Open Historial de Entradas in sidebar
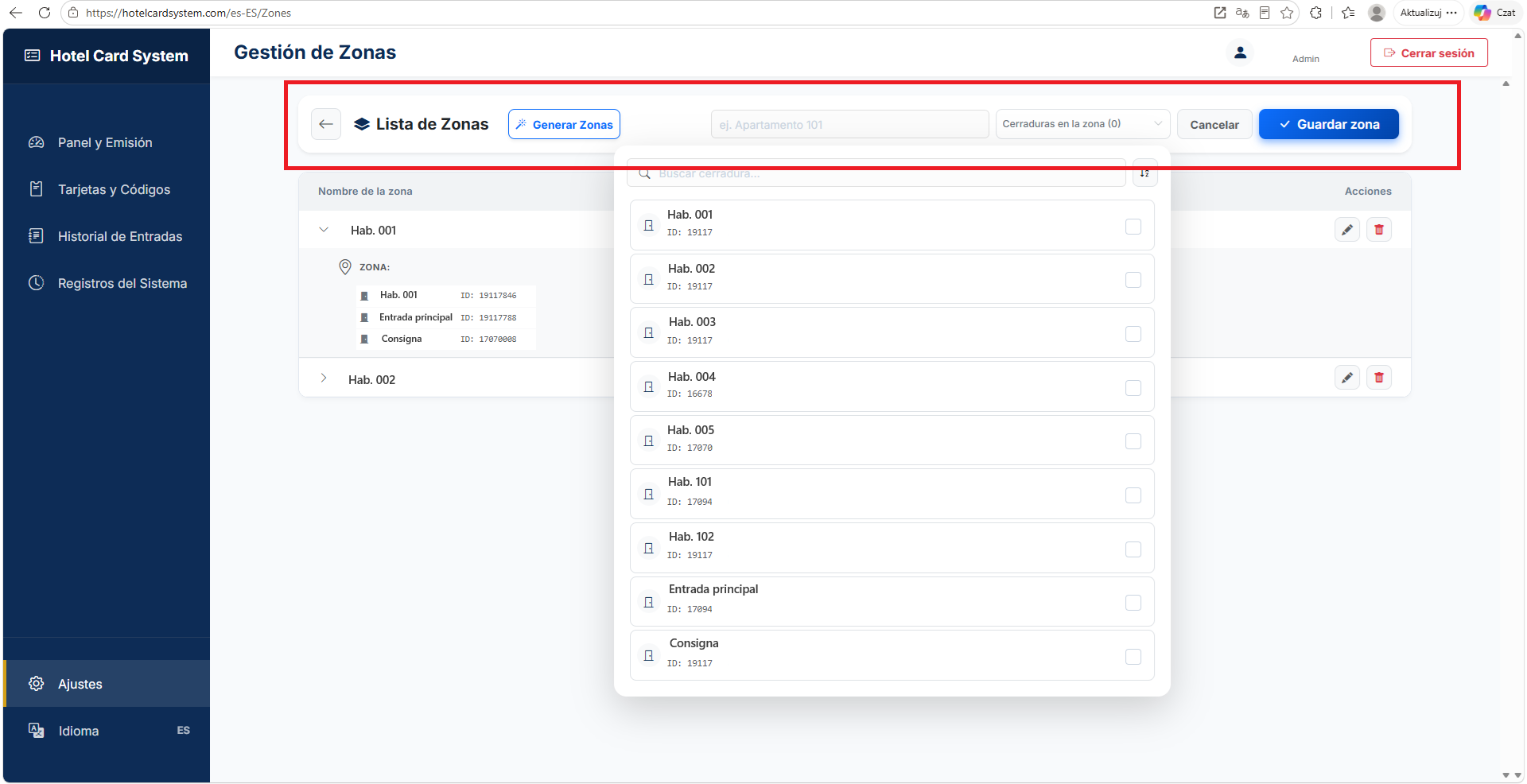This screenshot has width=1527, height=784. tap(107, 236)
